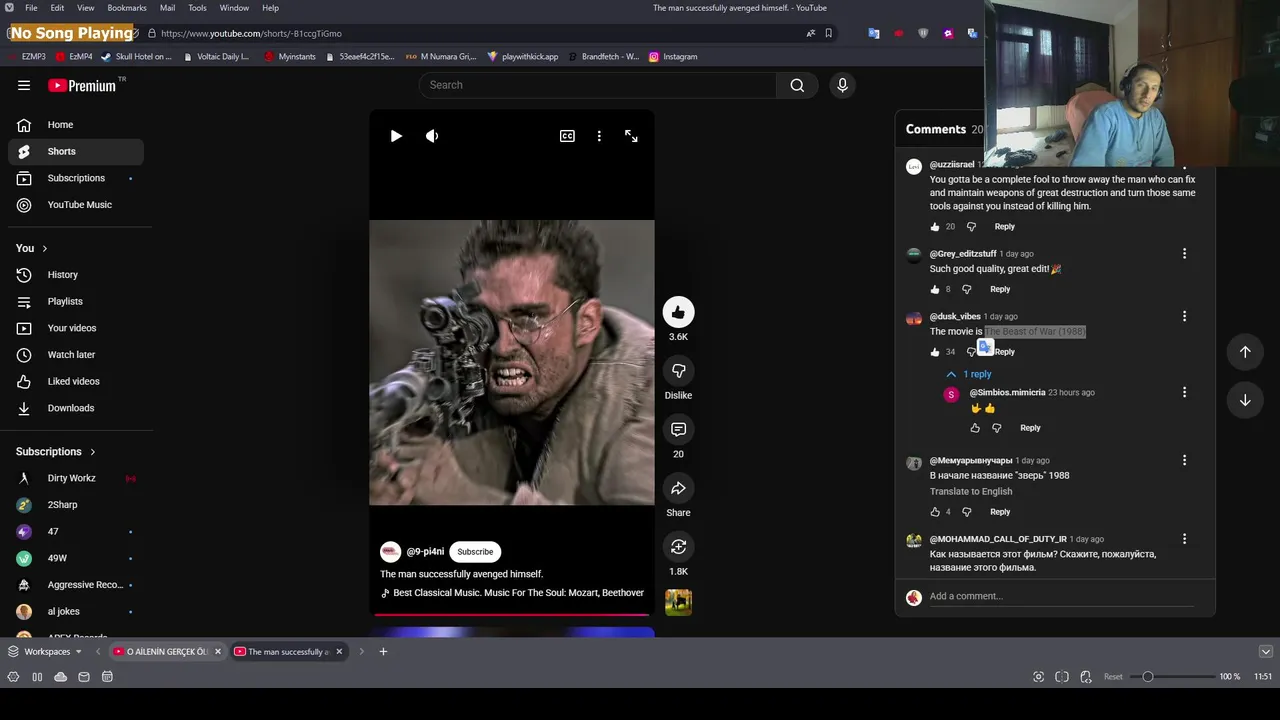This screenshot has width=1280, height=720.
Task: Subscribe to the @9-pi4ni channel
Action: point(475,552)
